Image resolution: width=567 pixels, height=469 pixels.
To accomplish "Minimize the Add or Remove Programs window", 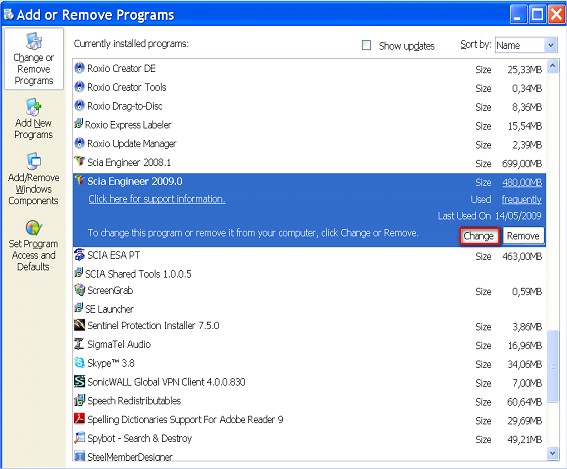I will click(518, 15).
